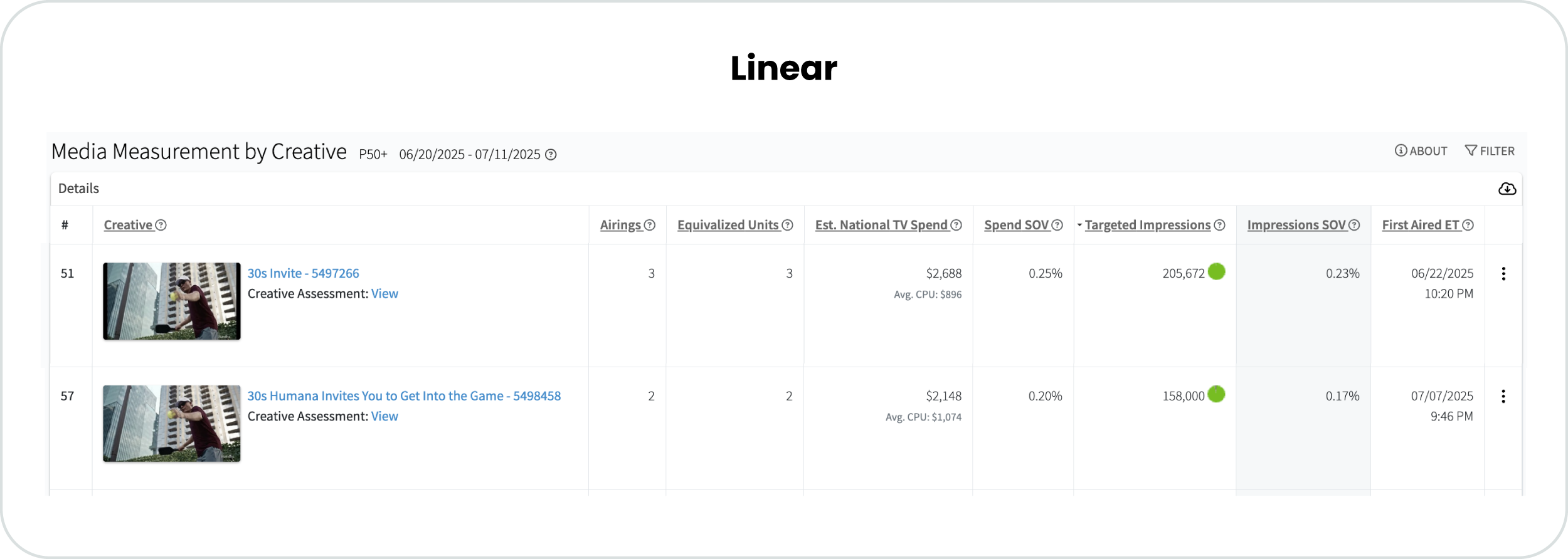Open more options menu for row 57

1503,396
